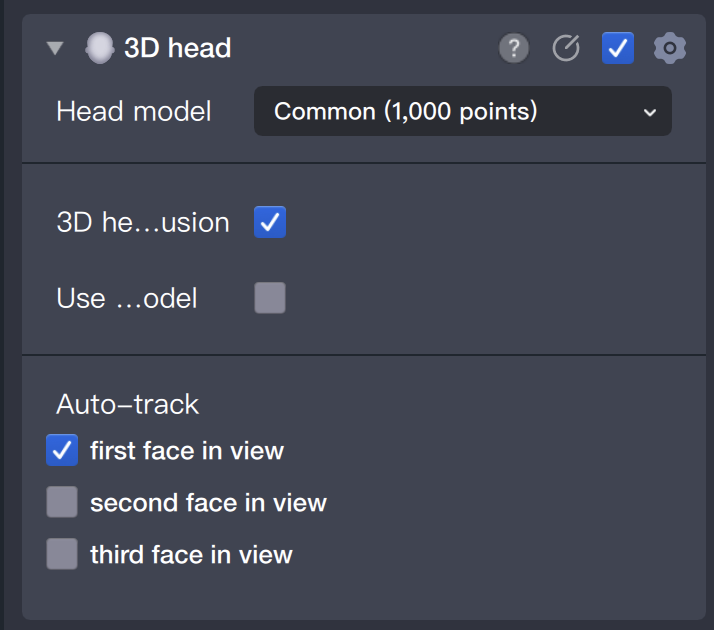
Task: Disable the 3D head module checkbox
Action: point(618,48)
